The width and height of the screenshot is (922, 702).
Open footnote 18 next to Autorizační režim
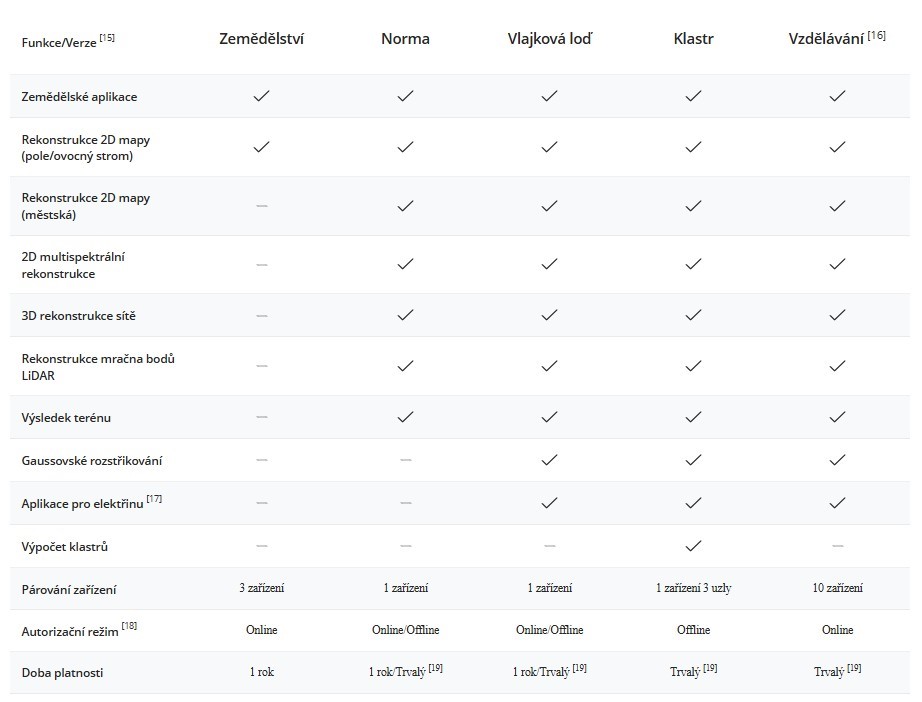click(129, 626)
